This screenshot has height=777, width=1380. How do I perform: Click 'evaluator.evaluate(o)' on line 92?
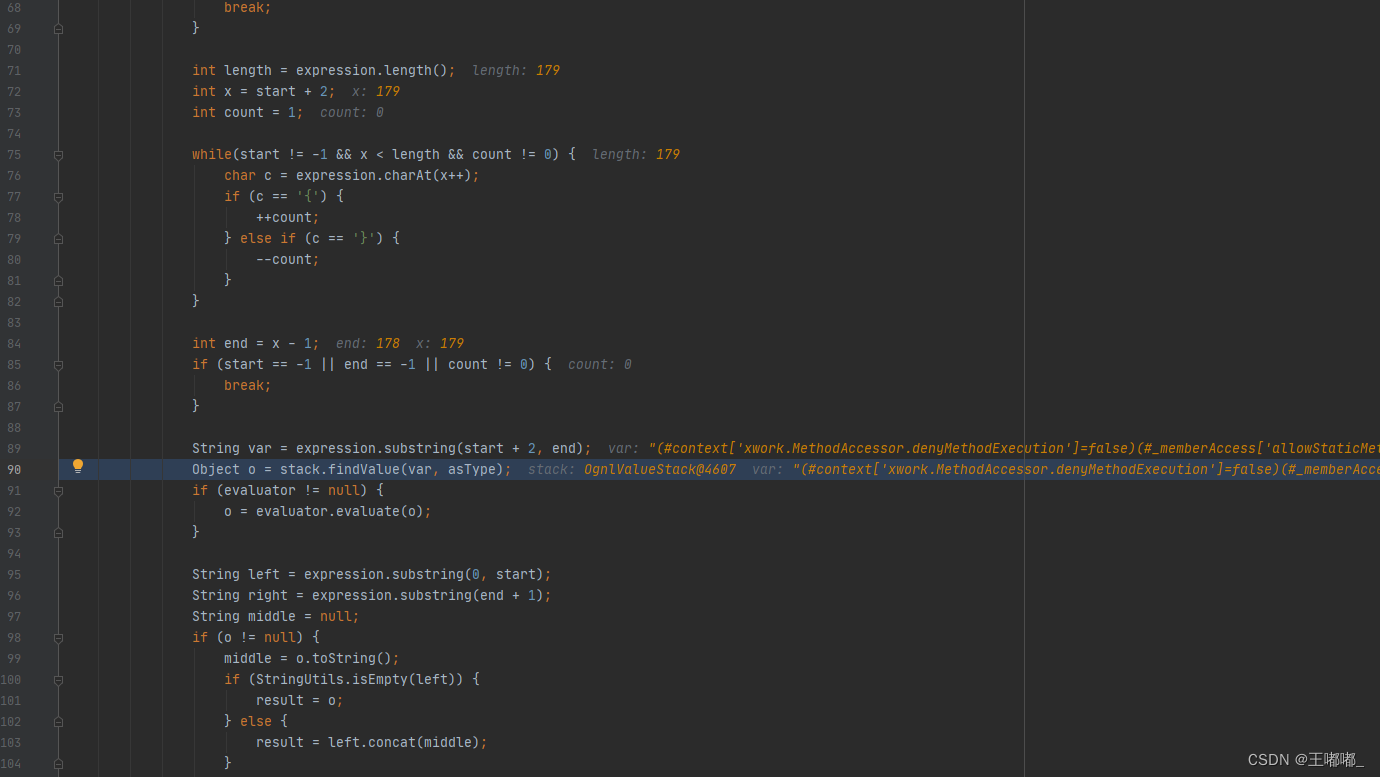pyautogui.click(x=340, y=512)
